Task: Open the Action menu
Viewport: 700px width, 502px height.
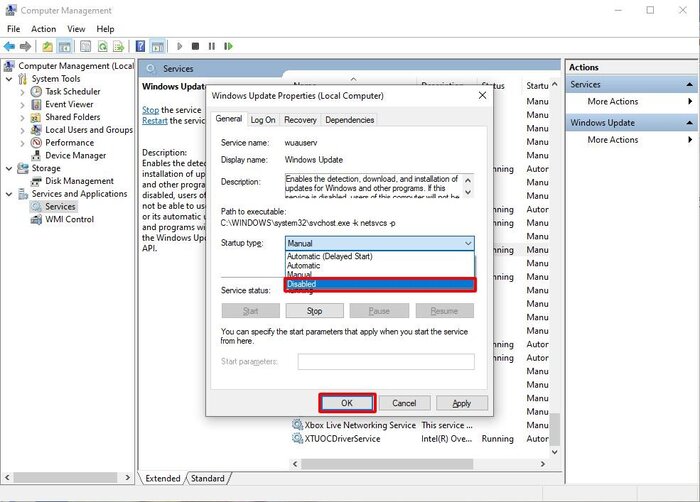Action: (43, 29)
